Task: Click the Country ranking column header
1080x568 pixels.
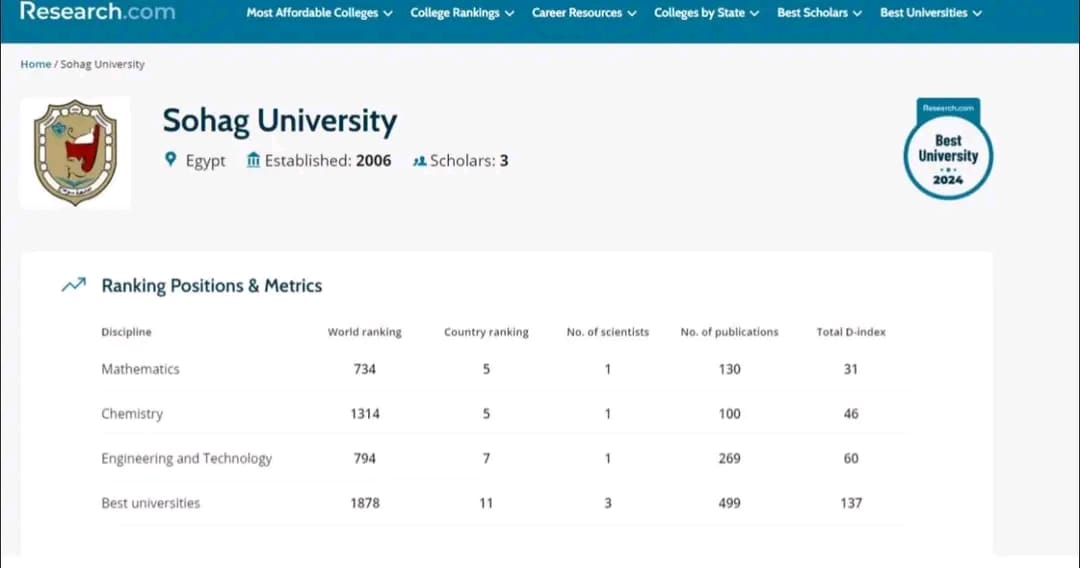Action: coord(486,332)
